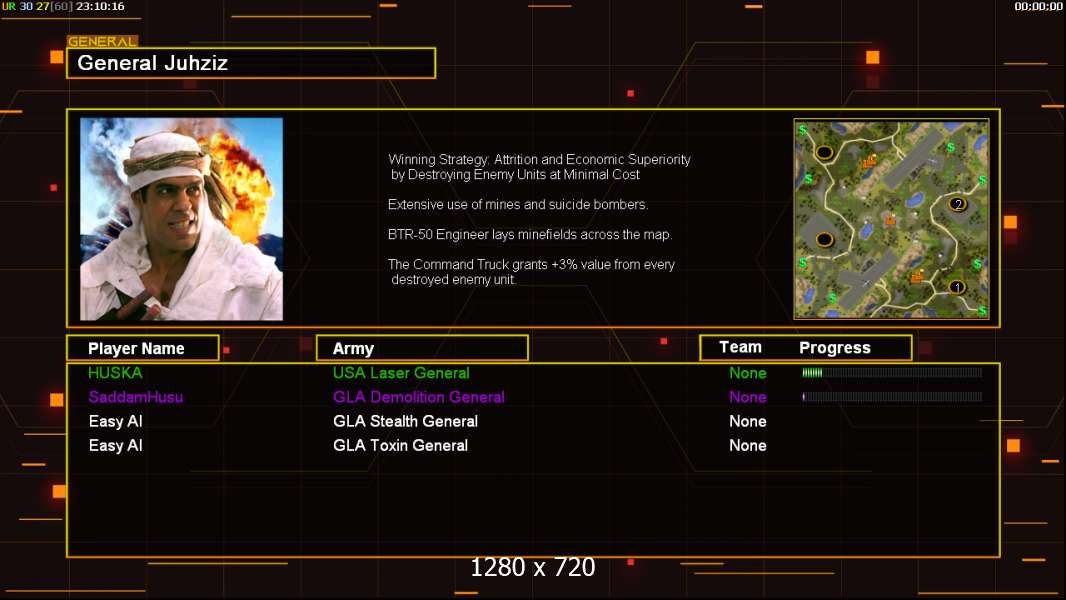Click the supply dollar icon in minimap's top-left corner
Viewport: 1066px width, 600px height.
[803, 130]
